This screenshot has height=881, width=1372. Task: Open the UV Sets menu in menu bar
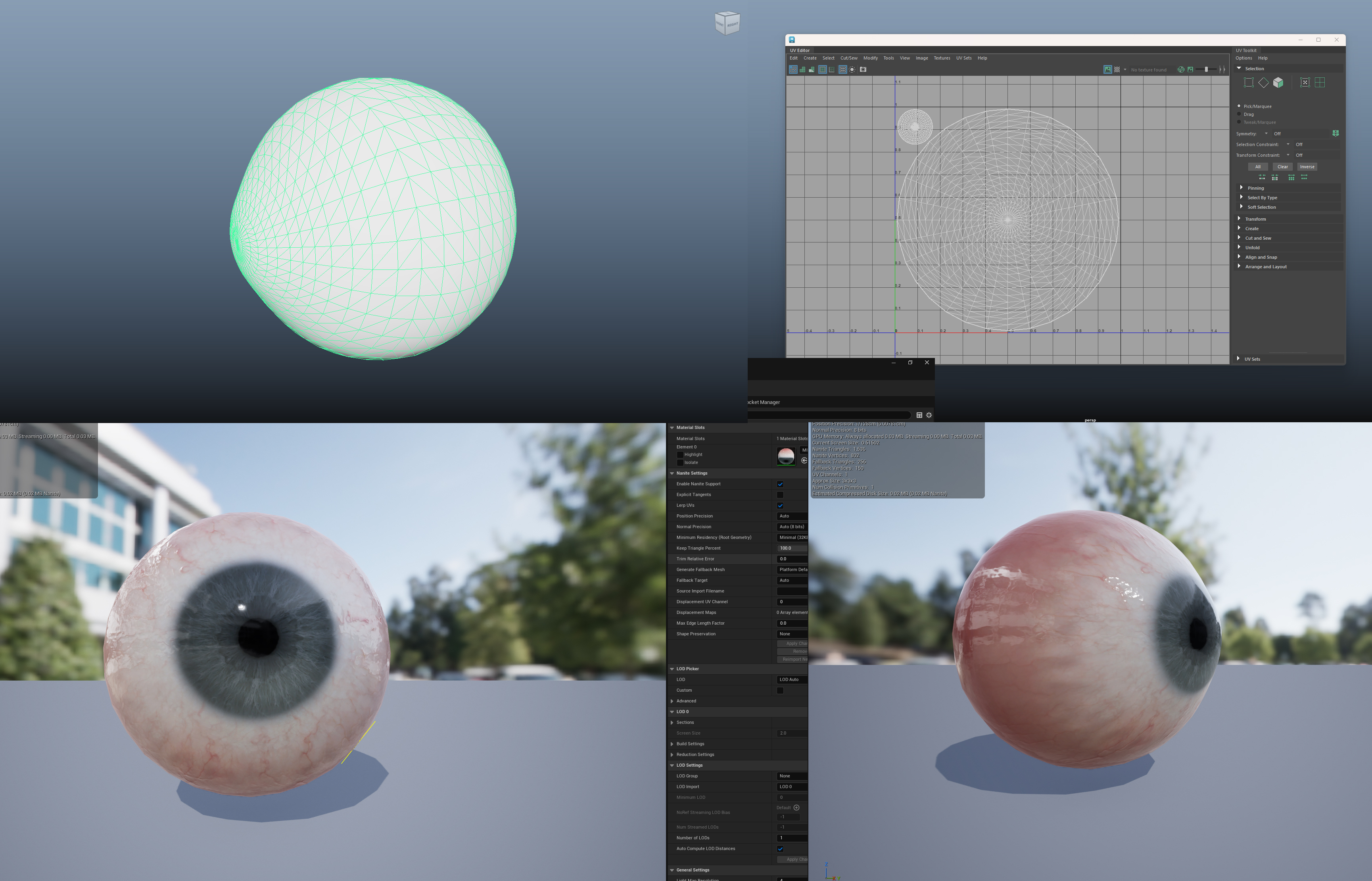pos(963,58)
